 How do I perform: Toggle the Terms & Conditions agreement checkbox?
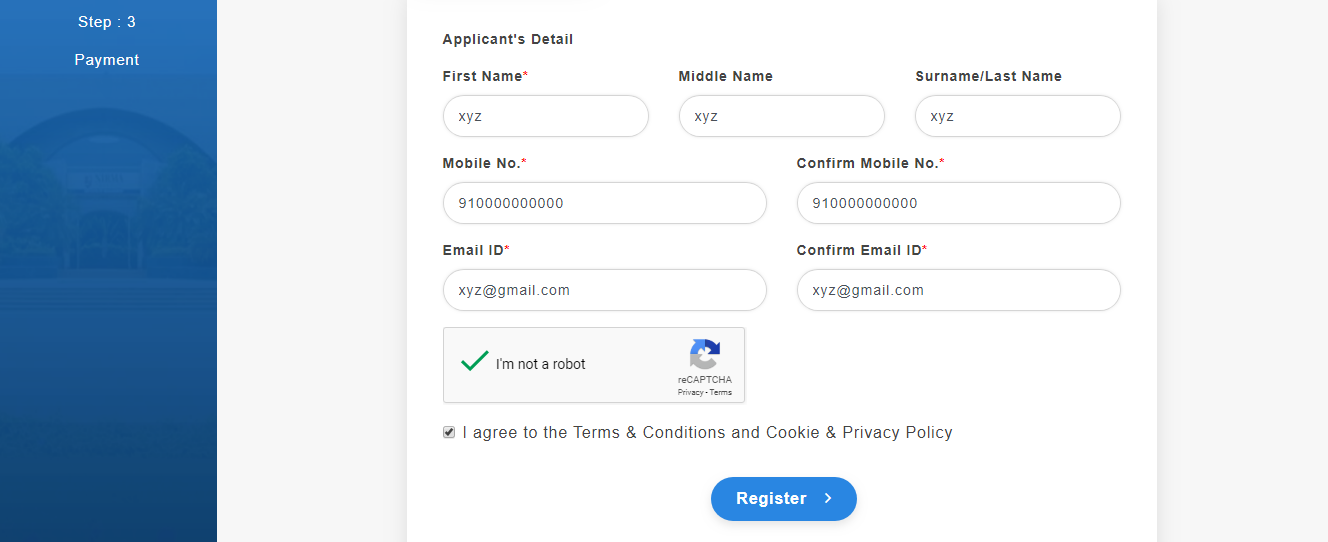pyautogui.click(x=449, y=432)
